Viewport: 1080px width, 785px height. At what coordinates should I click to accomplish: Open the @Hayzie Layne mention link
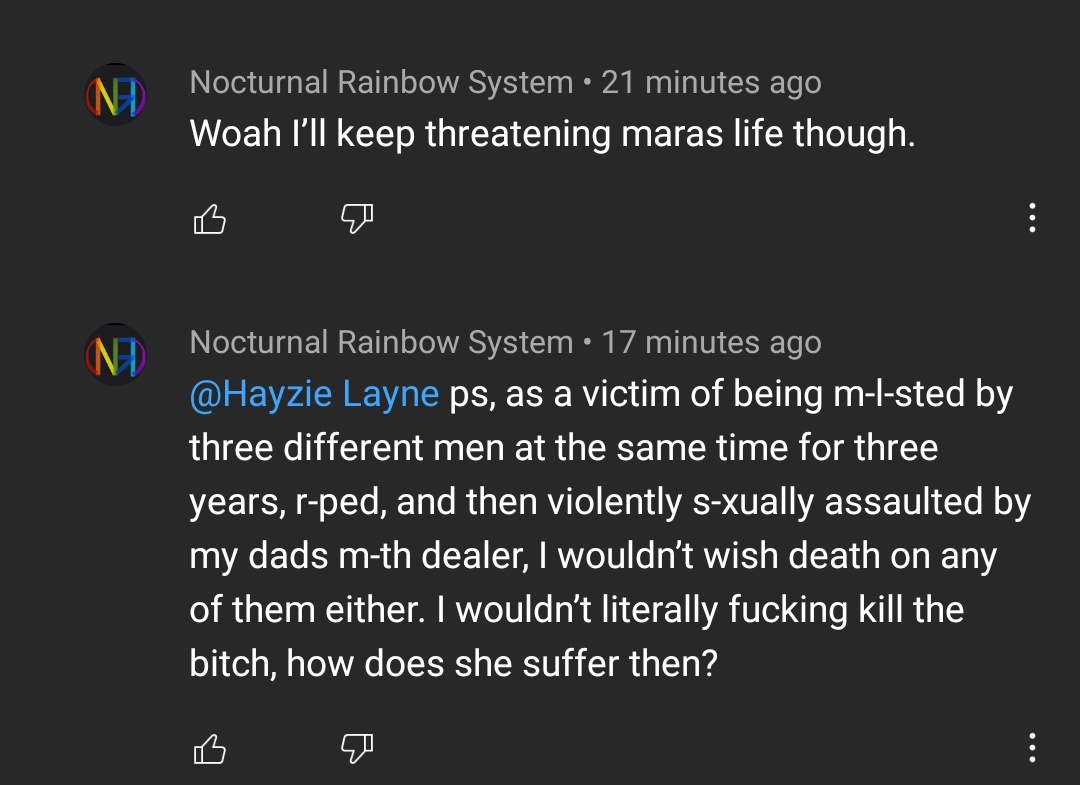[314, 395]
